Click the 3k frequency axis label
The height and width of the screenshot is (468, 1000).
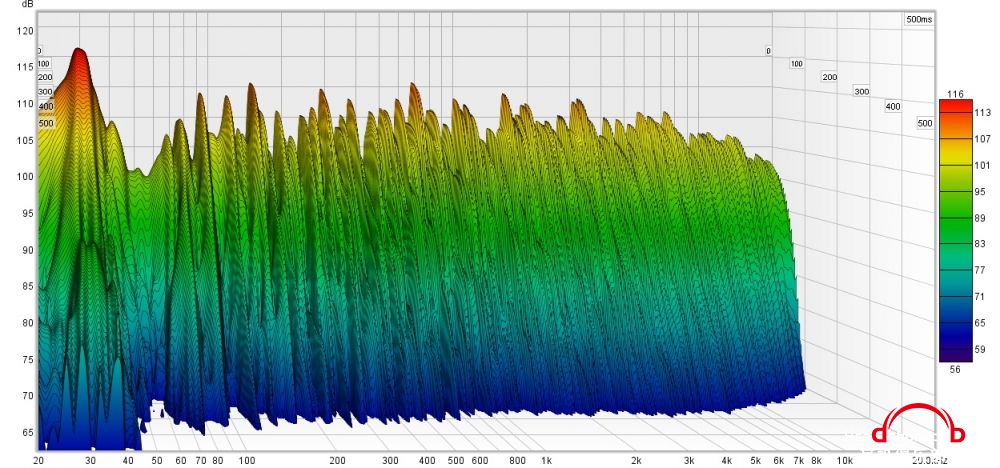[x=689, y=461]
